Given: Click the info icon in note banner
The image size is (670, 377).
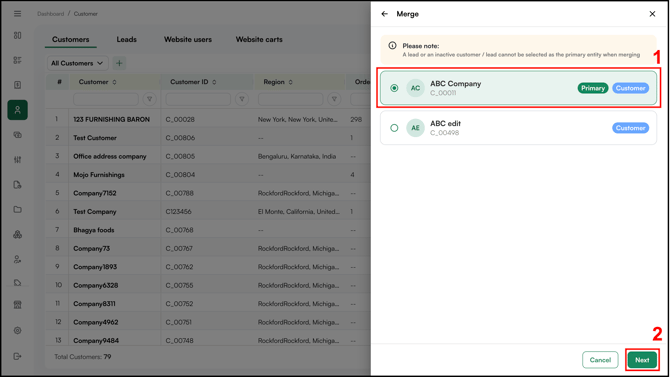Looking at the screenshot, I should coord(392,45).
